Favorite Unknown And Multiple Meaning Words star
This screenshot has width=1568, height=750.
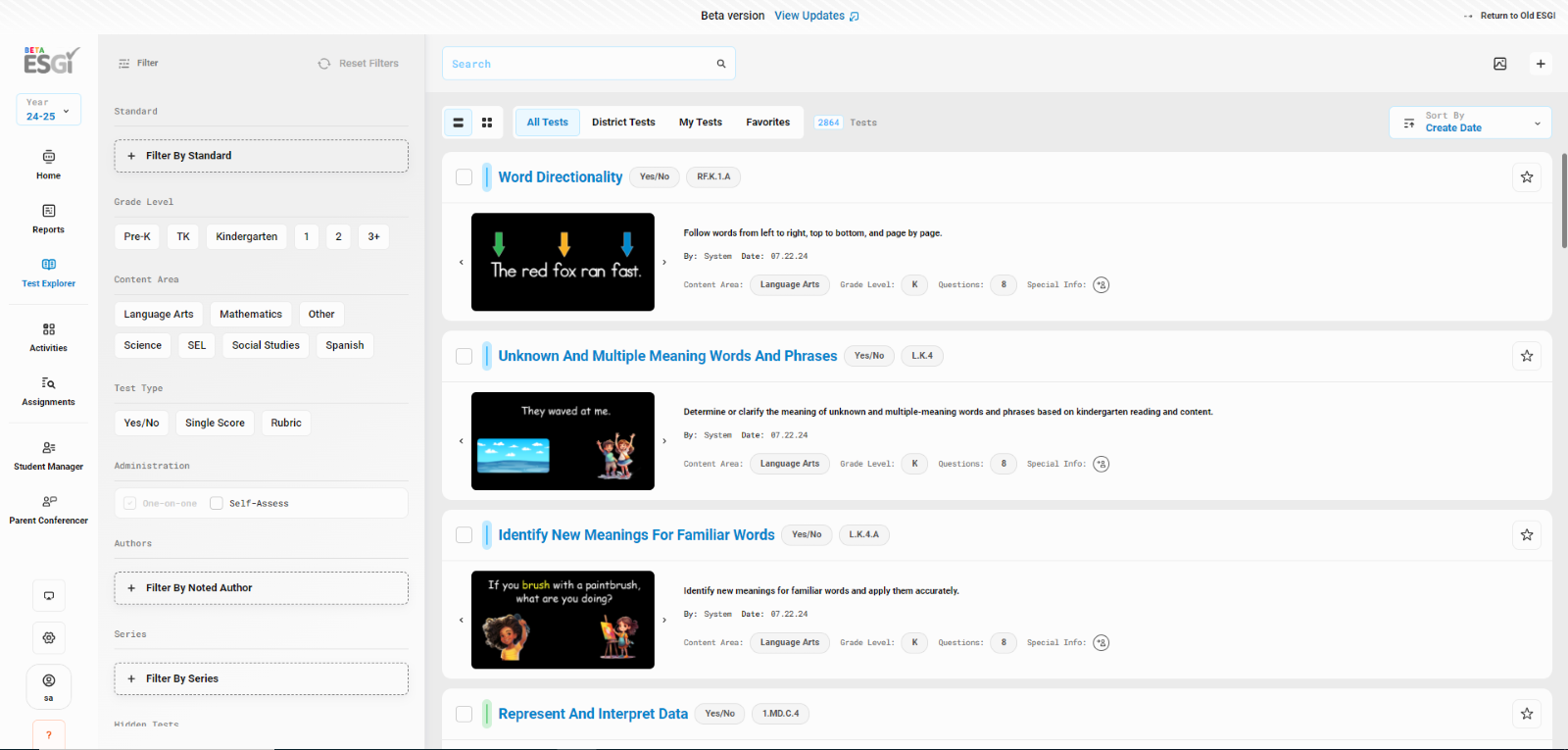tap(1527, 356)
